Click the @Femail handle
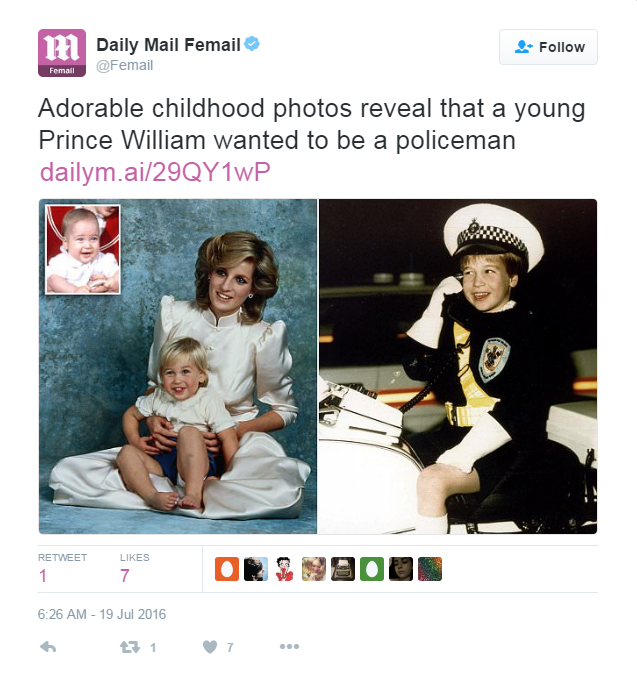 pyautogui.click(x=124, y=66)
